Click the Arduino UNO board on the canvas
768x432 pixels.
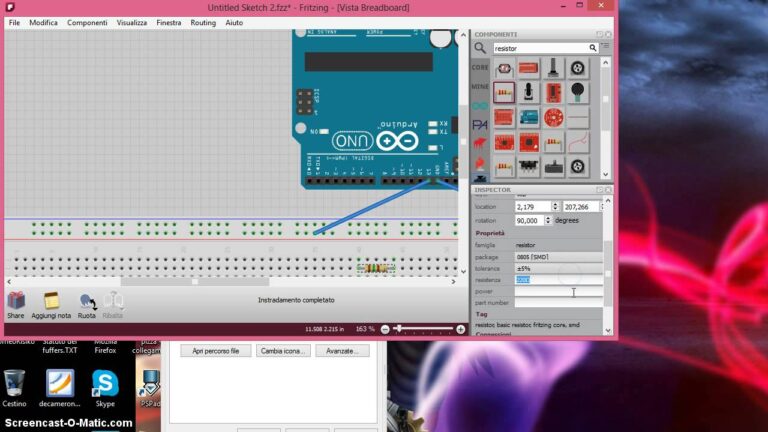point(375,109)
